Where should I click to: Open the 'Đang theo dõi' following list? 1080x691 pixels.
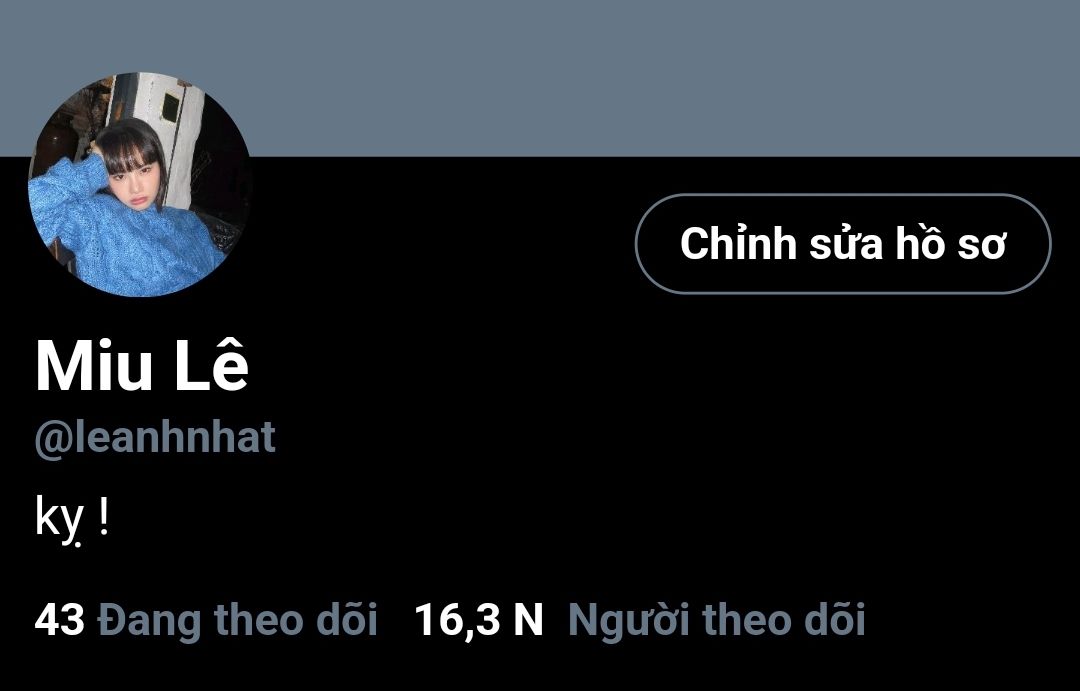[238, 619]
